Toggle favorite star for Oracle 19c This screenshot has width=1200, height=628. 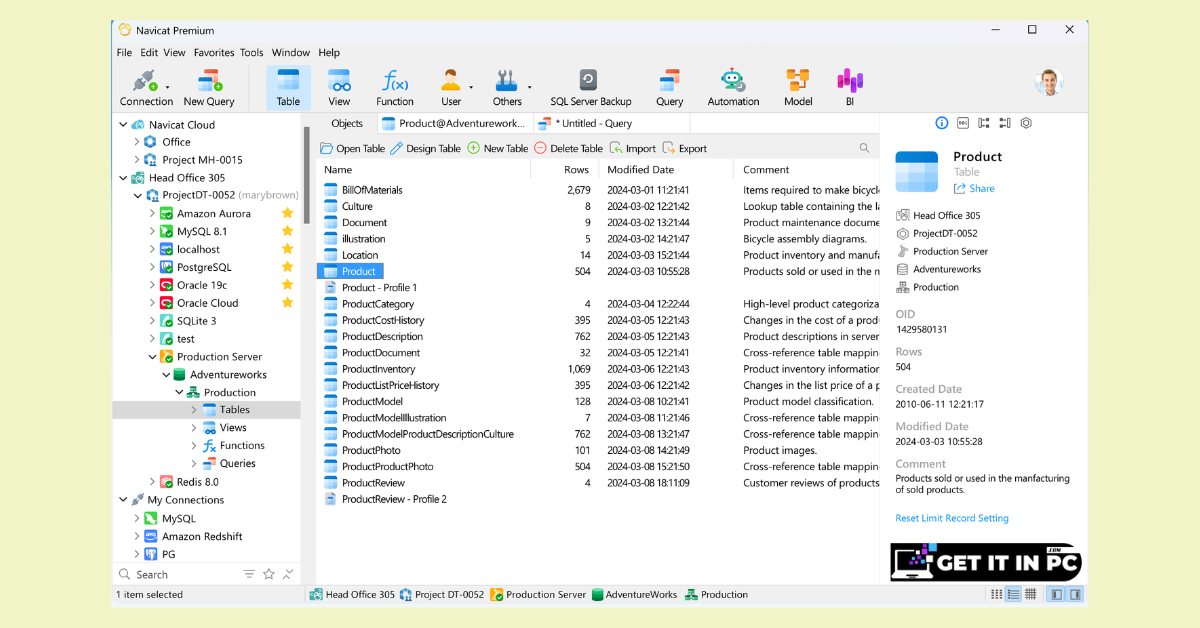click(x=288, y=285)
